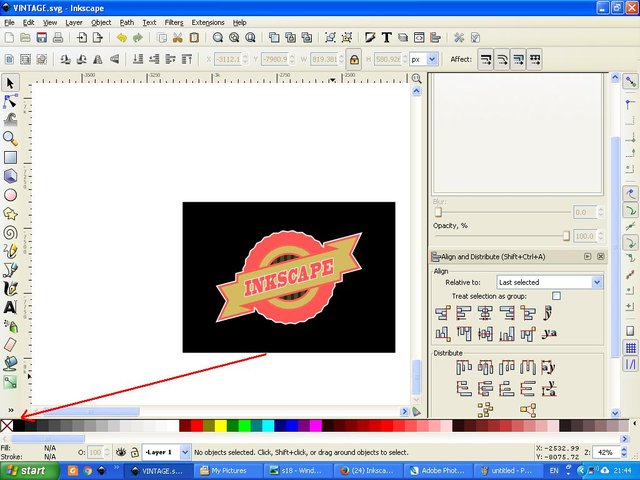
Task: Toggle current layer lock icon
Action: click(x=135, y=452)
